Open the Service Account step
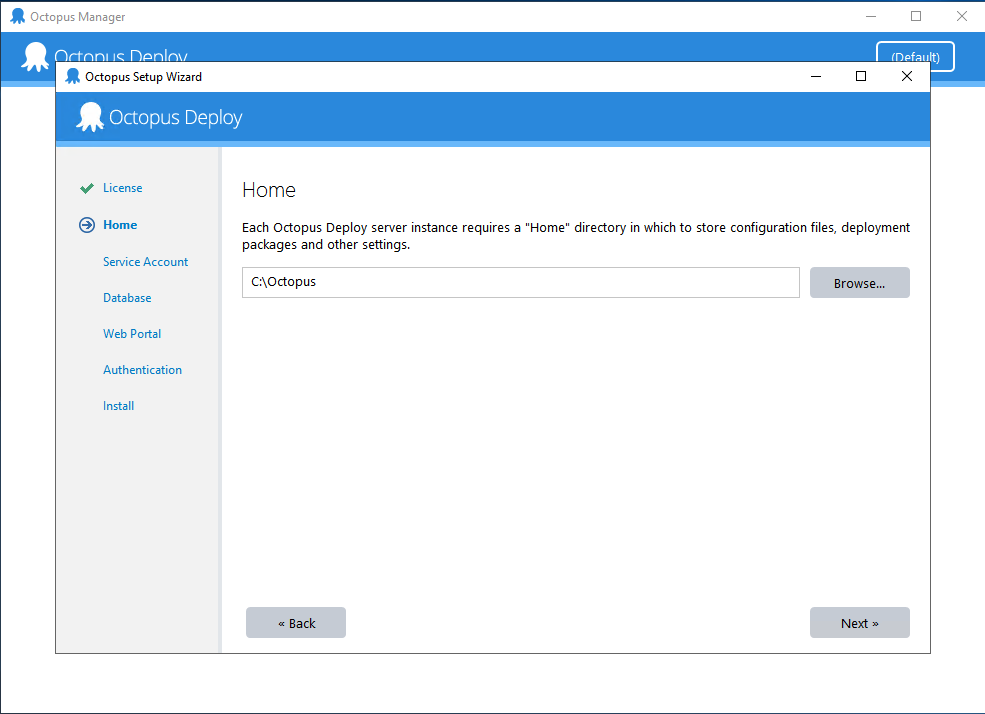Screen dimensions: 985x714 click(145, 262)
